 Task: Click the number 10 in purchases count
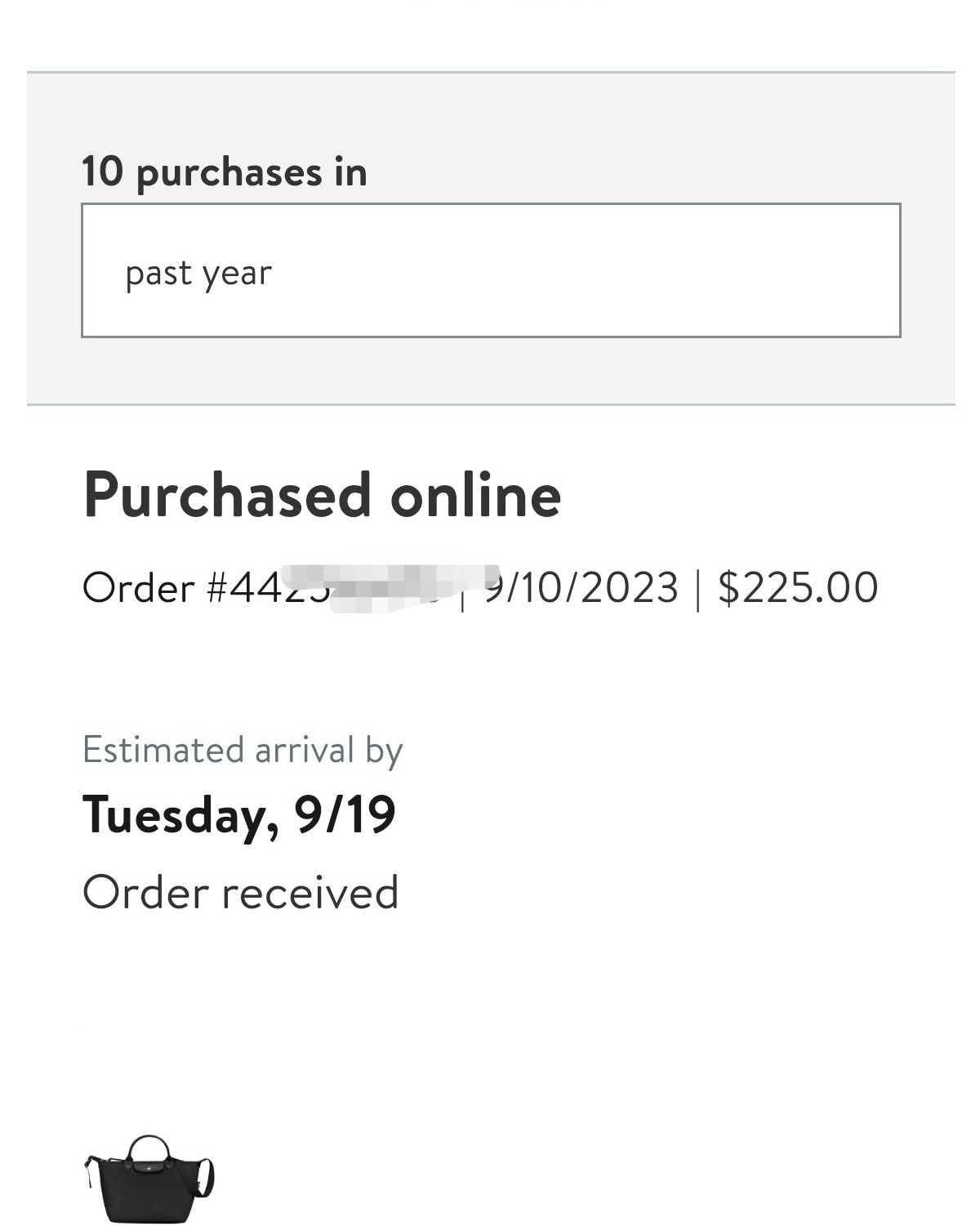tap(102, 172)
